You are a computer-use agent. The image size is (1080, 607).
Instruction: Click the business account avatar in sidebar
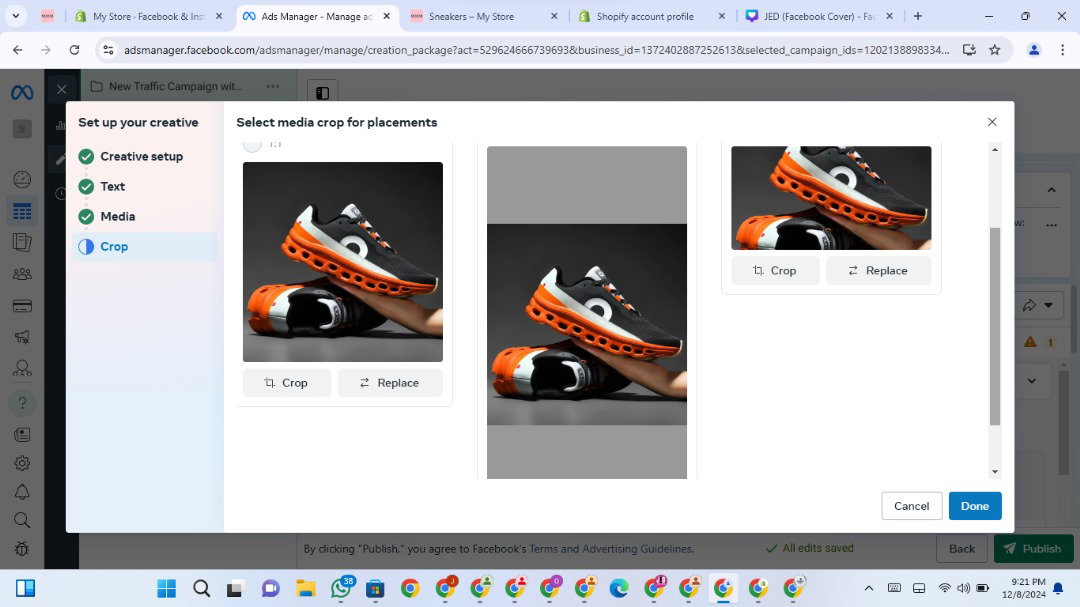click(22, 129)
